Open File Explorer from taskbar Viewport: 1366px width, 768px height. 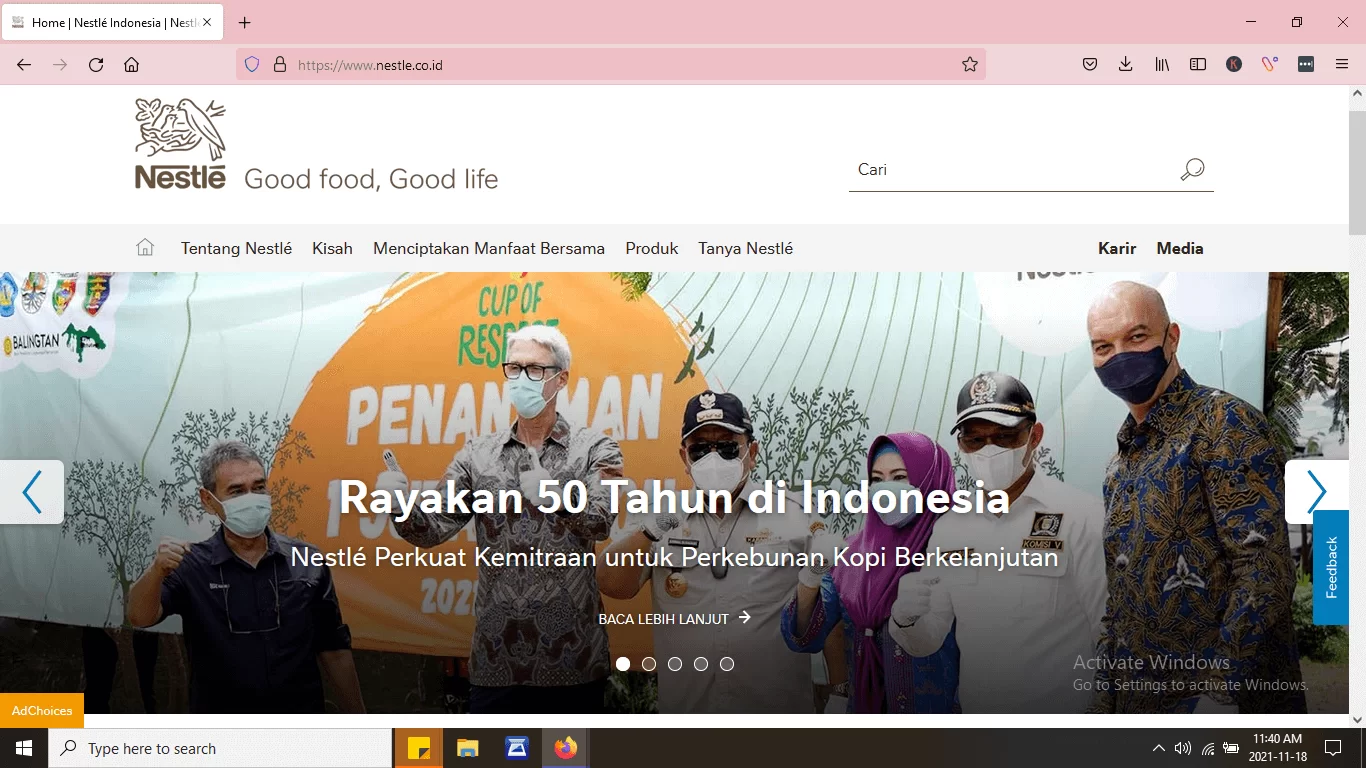468,748
